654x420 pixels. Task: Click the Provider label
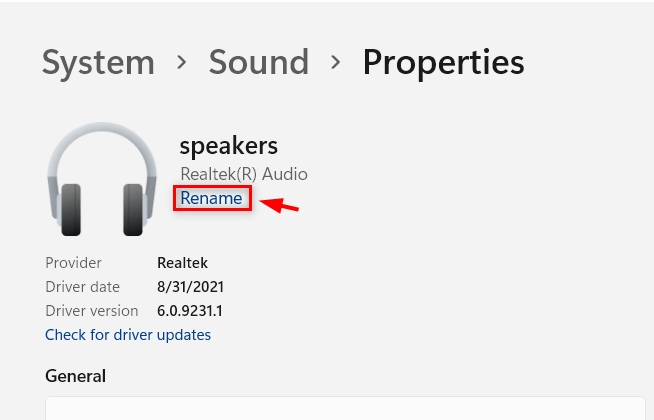coord(73,263)
